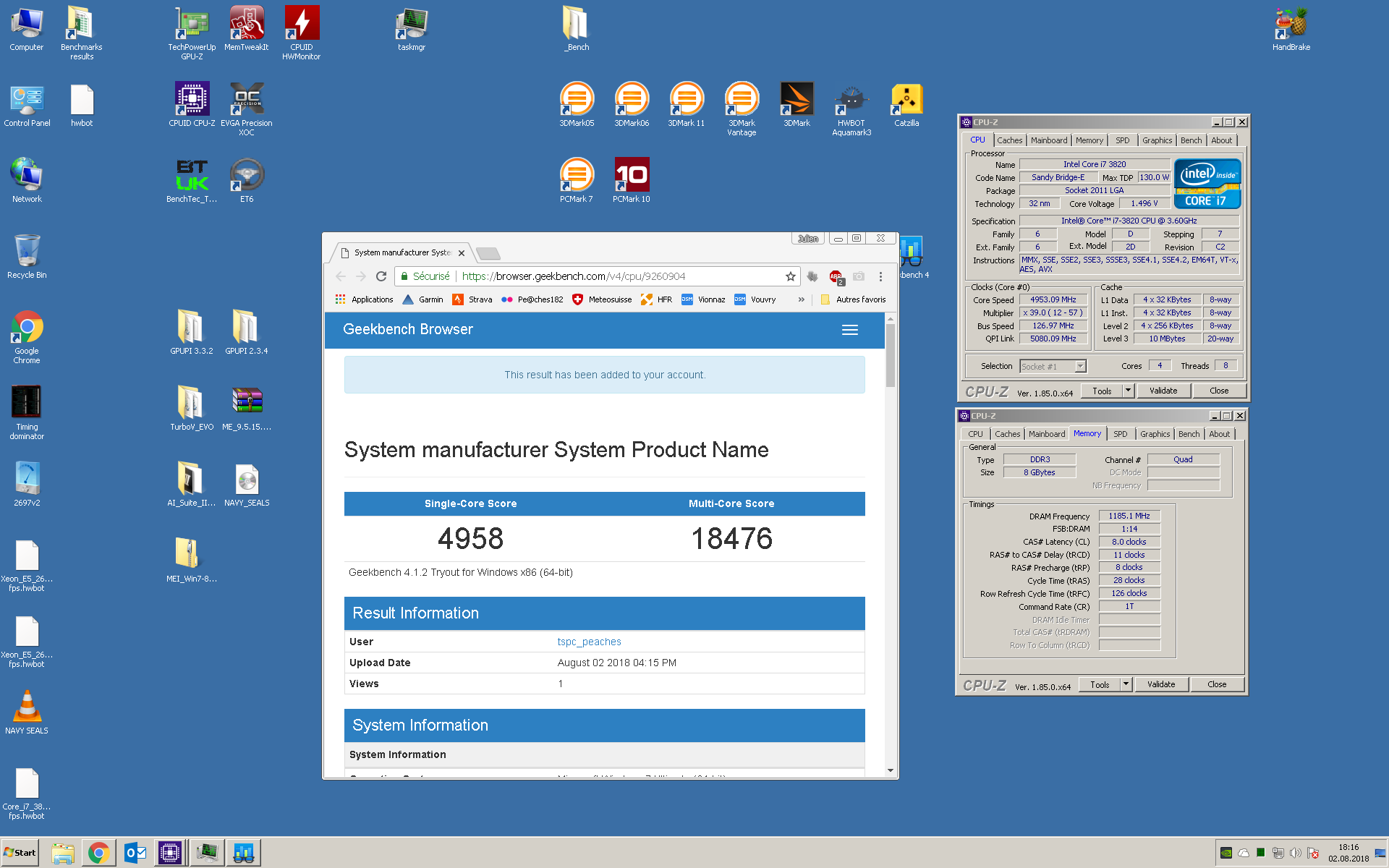
Task: Select SPD tab in lower CPU-Z window
Action: tap(1121, 434)
